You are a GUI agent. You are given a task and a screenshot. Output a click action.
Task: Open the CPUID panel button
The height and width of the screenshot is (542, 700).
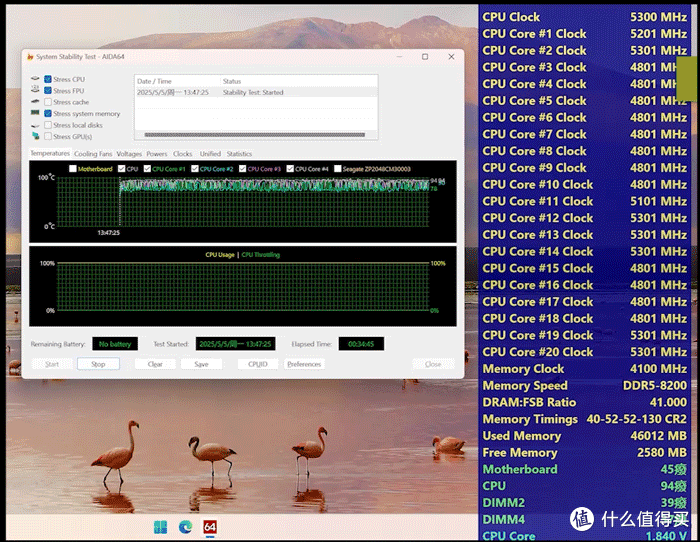click(258, 364)
